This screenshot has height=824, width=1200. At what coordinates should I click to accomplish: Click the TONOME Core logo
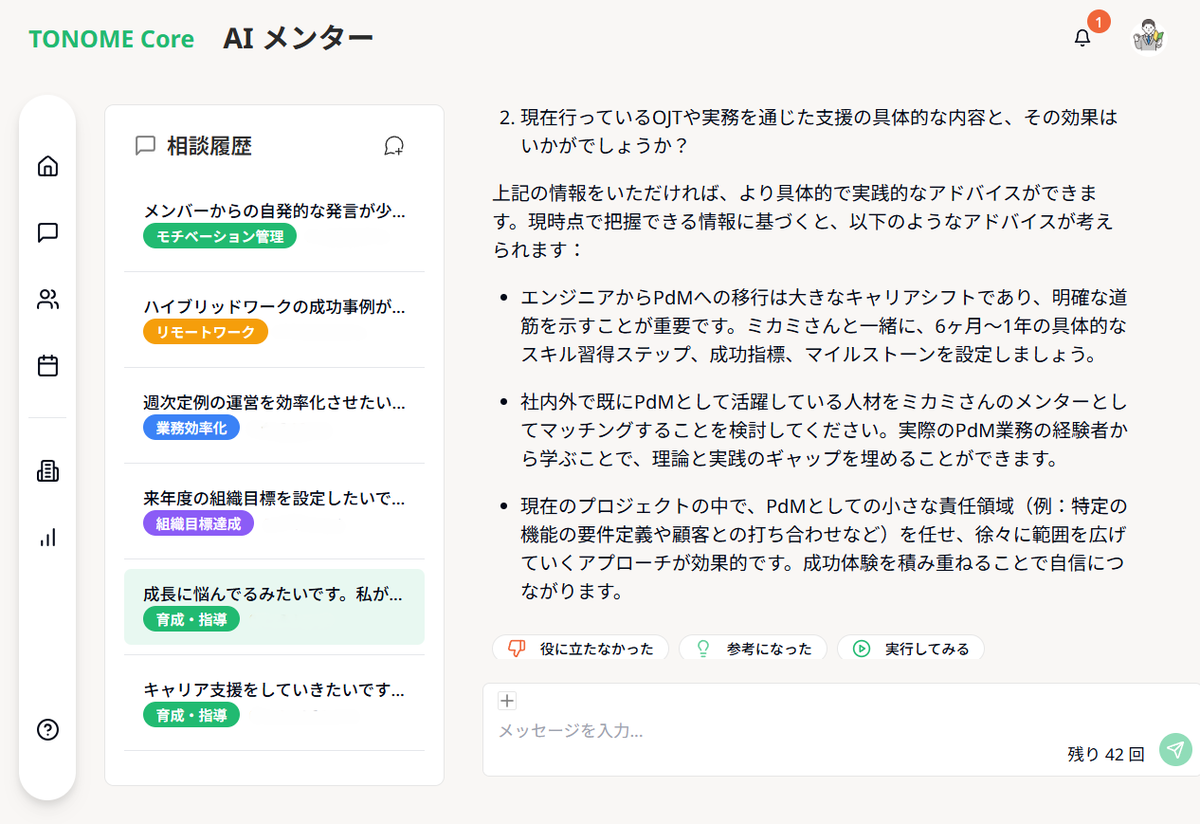click(x=110, y=38)
